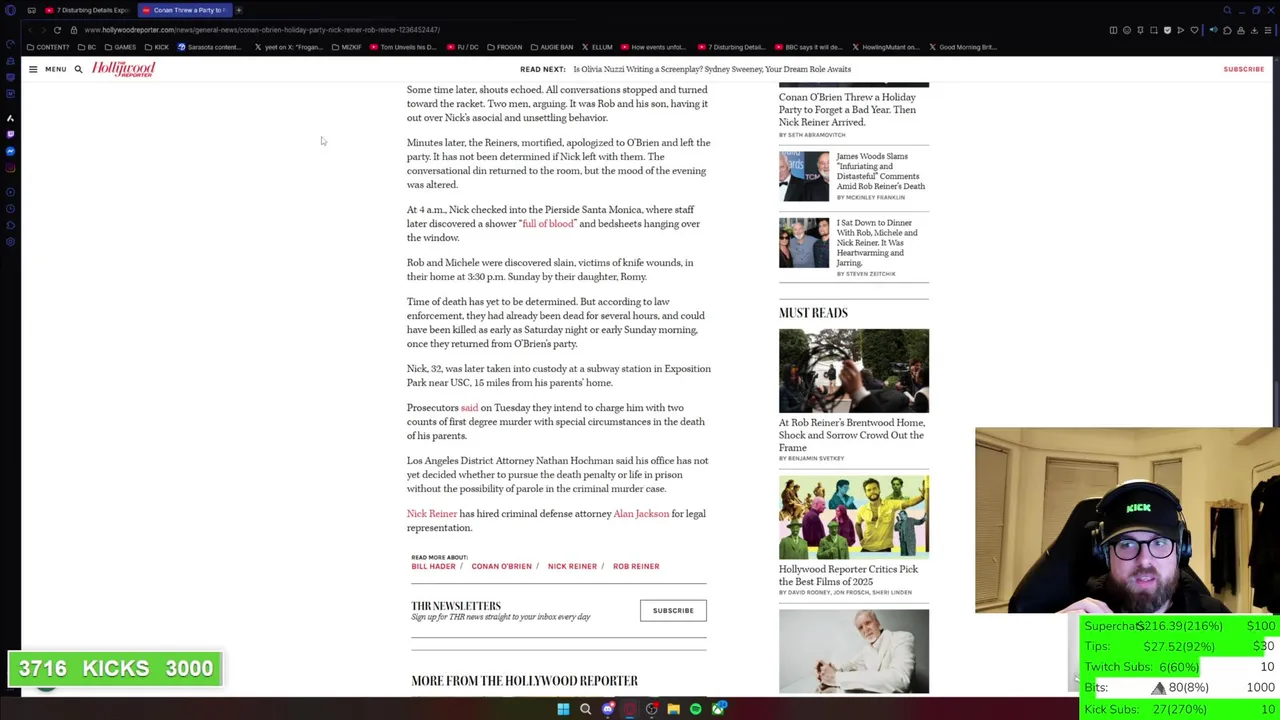Go back with the browser back arrow
The image size is (1280, 720).
pyautogui.click(x=30, y=30)
